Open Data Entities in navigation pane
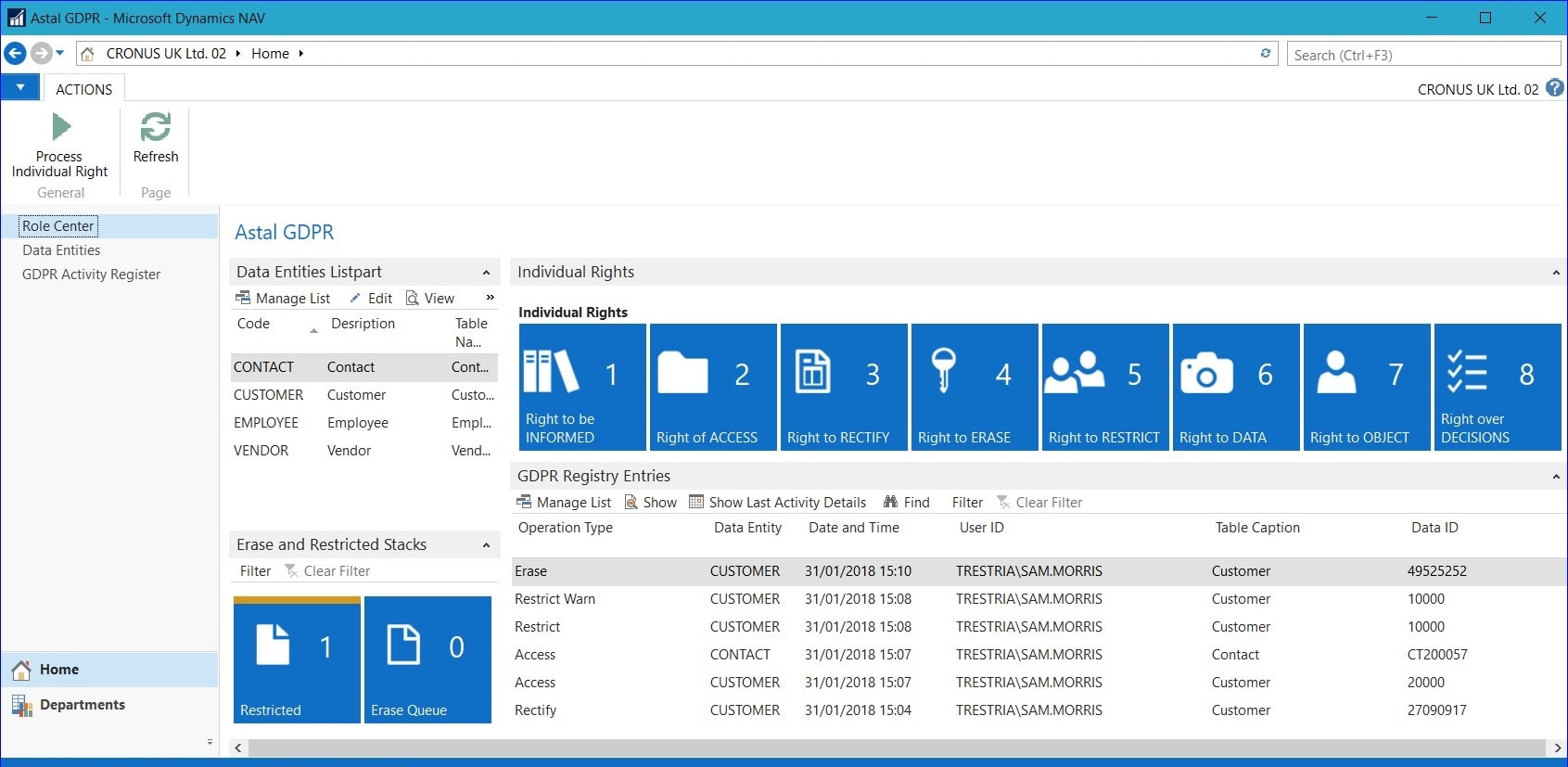Screen dimensions: 1568x767 point(61,249)
